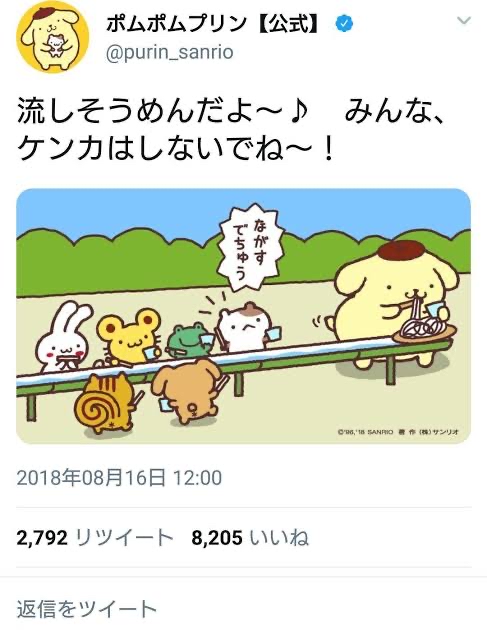Image resolution: width=487 pixels, height=630 pixels.
Task: Click the tweet text about 流しそうめん
Action: (231, 131)
